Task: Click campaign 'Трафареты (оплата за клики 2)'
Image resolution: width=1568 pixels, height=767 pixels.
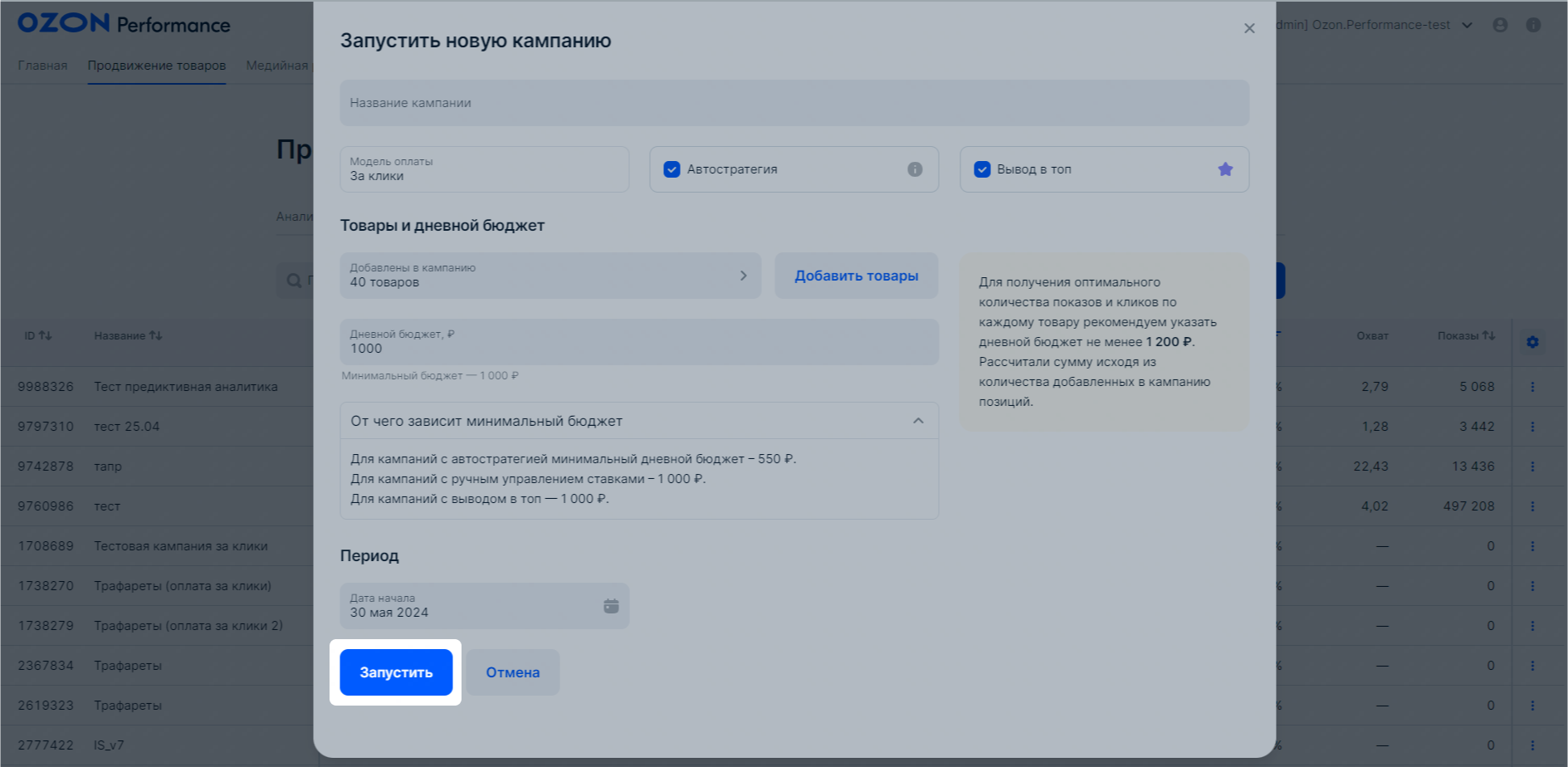Action: [x=188, y=626]
